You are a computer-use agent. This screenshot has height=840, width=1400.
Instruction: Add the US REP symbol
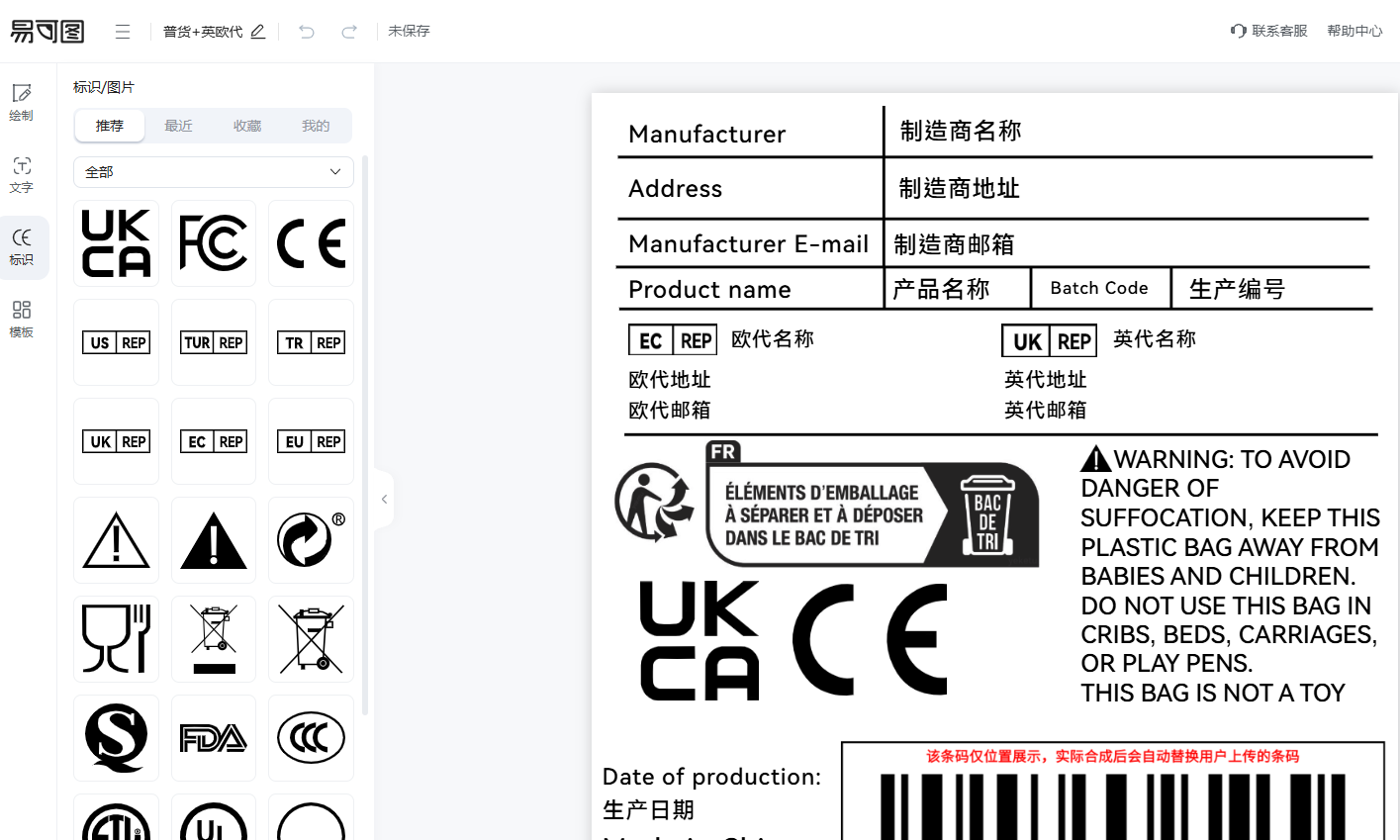pyautogui.click(x=116, y=342)
